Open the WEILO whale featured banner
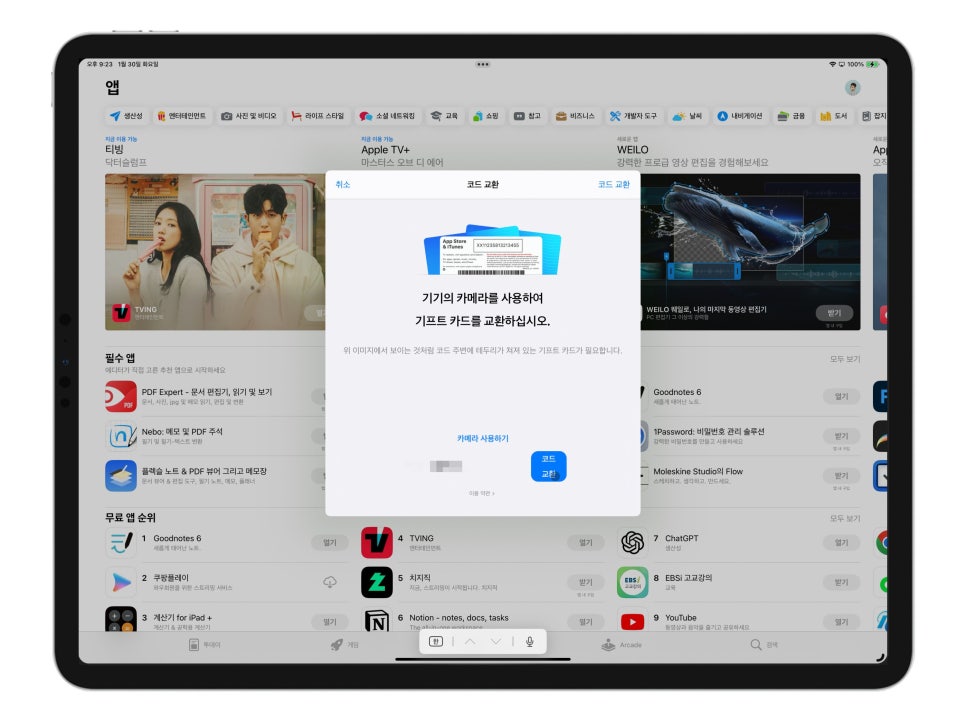The image size is (966, 723). pos(750,252)
